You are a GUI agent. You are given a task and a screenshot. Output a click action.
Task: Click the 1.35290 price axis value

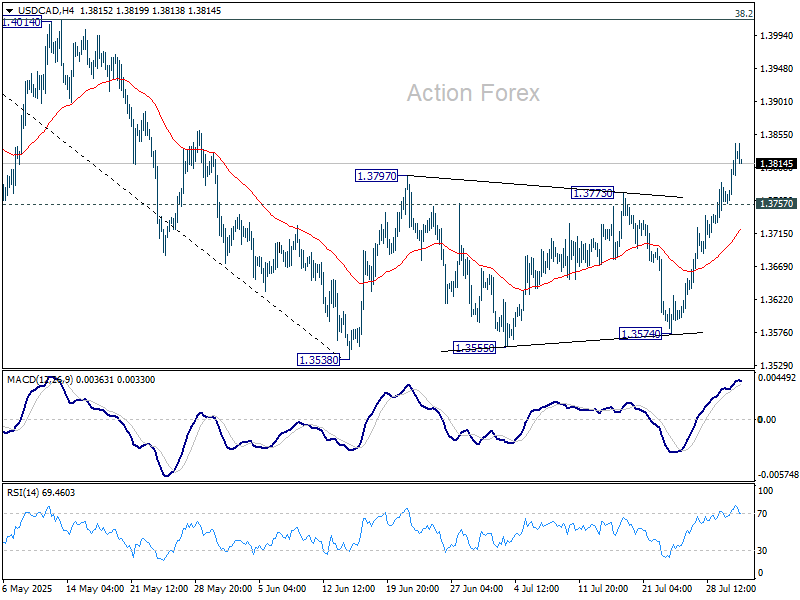click(777, 365)
